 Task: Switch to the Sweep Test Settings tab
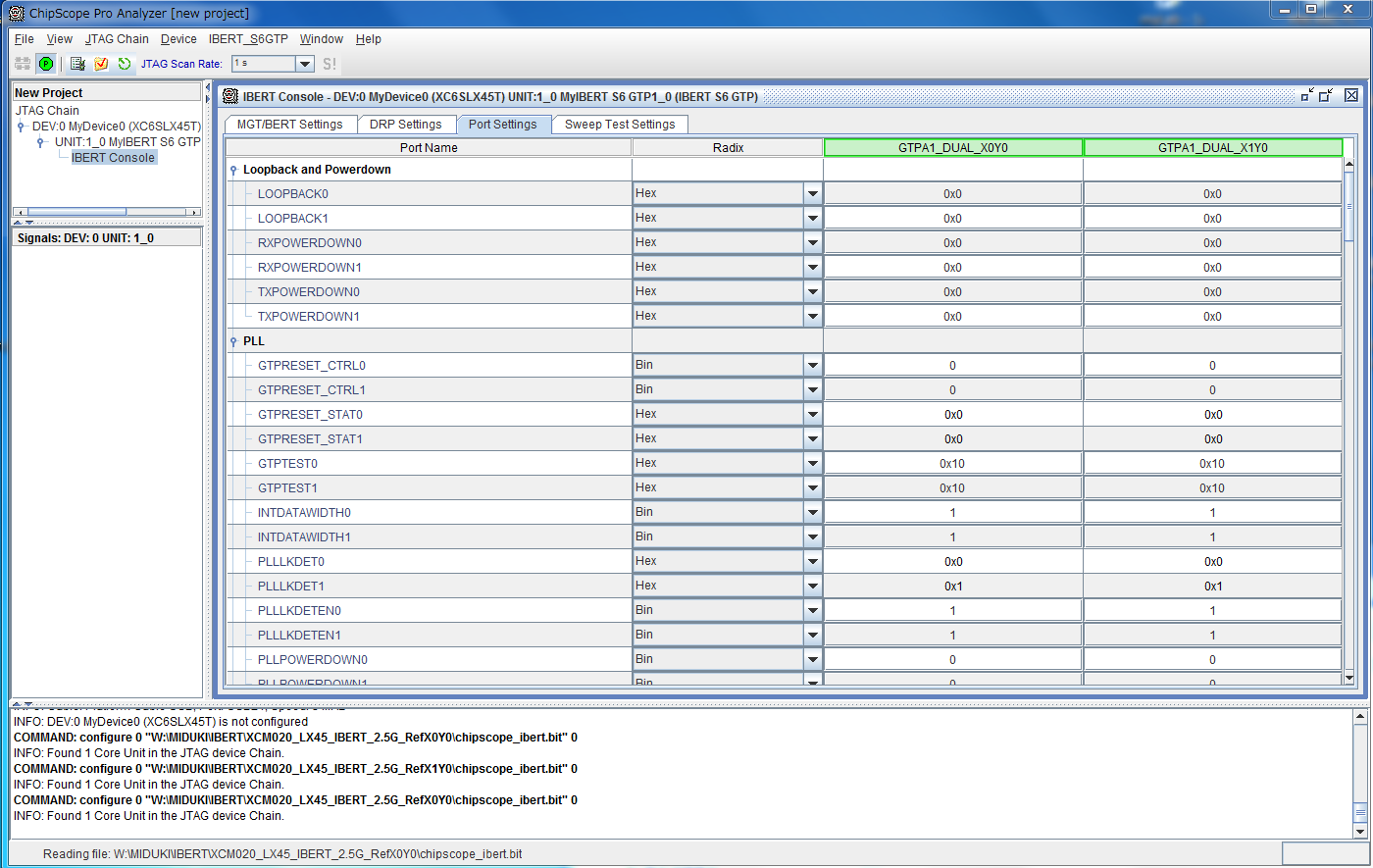coord(620,125)
